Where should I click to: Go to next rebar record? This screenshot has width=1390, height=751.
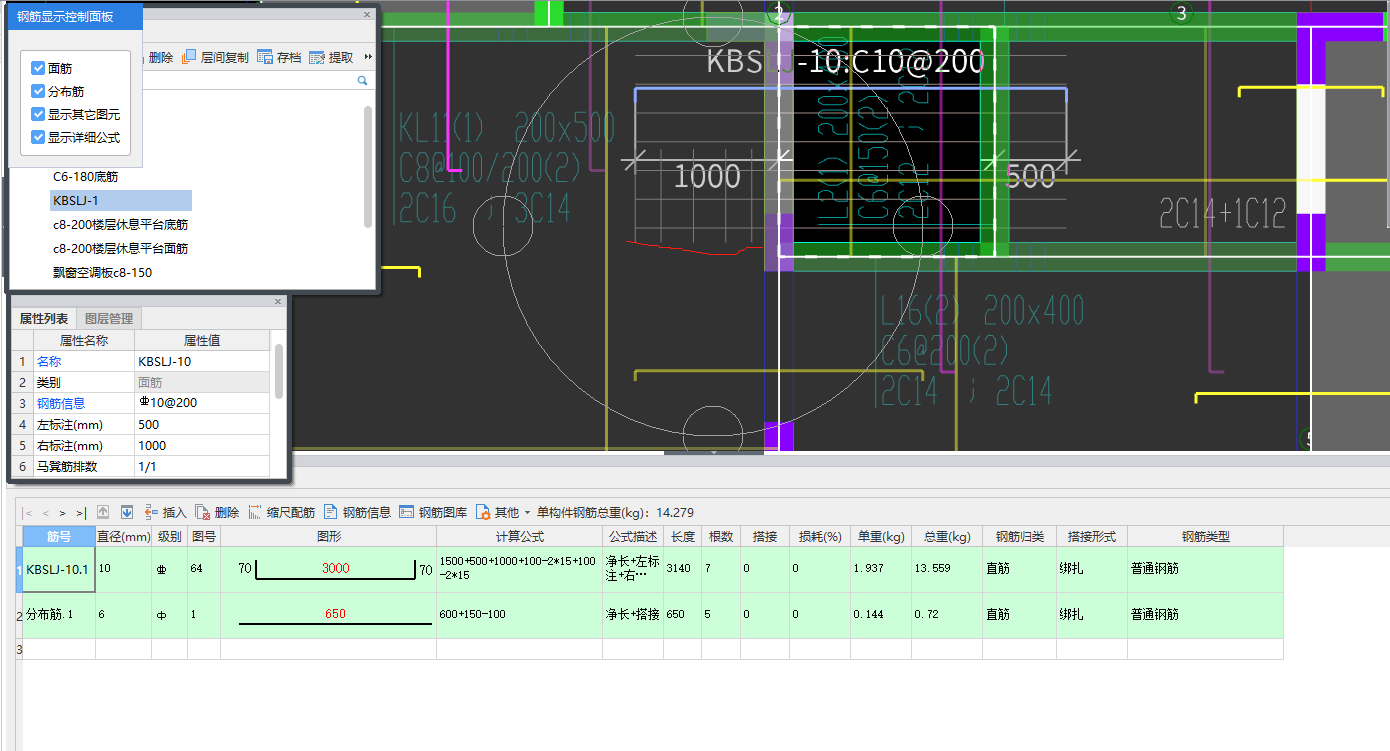tap(62, 512)
